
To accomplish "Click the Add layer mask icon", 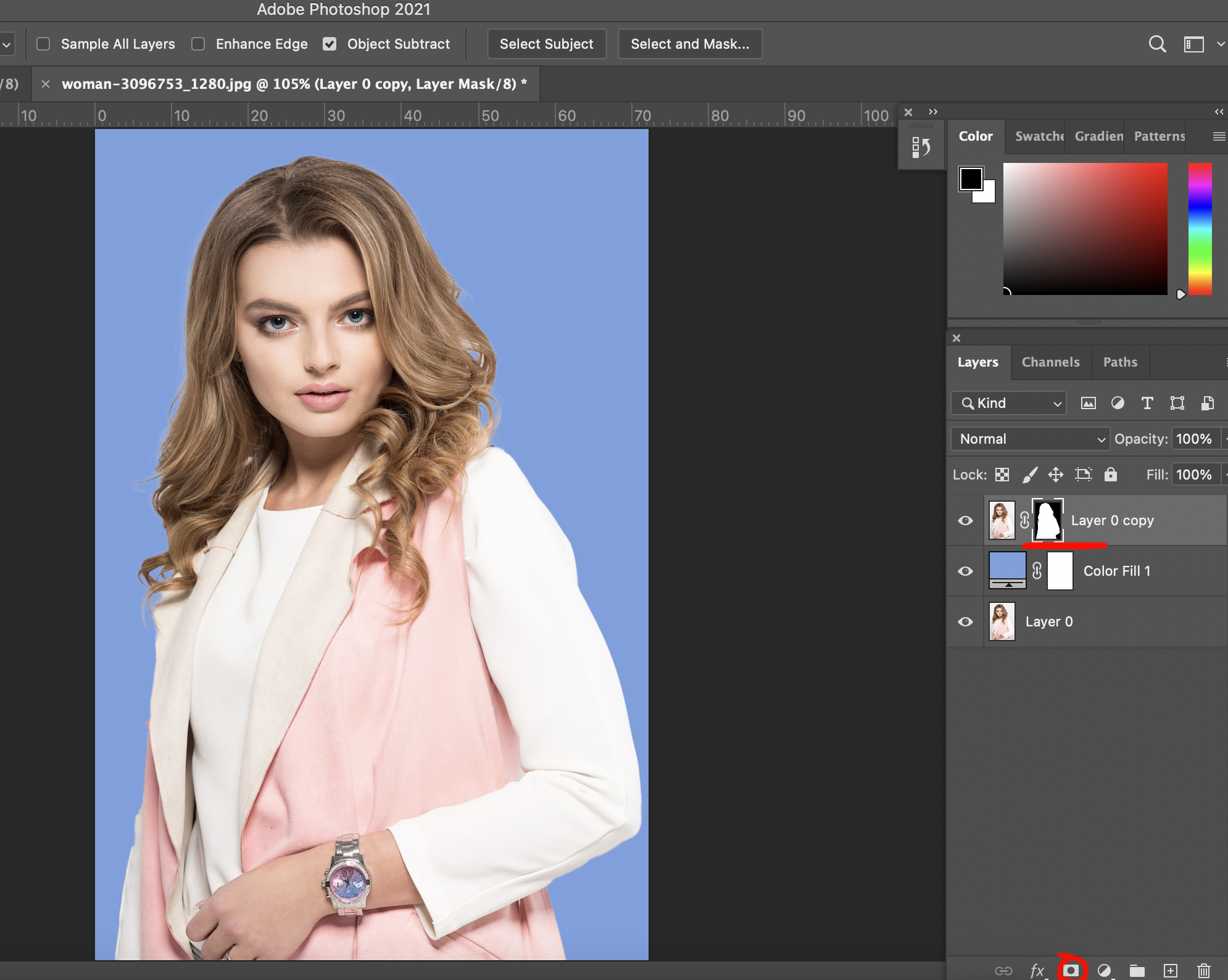I will pos(1071,970).
